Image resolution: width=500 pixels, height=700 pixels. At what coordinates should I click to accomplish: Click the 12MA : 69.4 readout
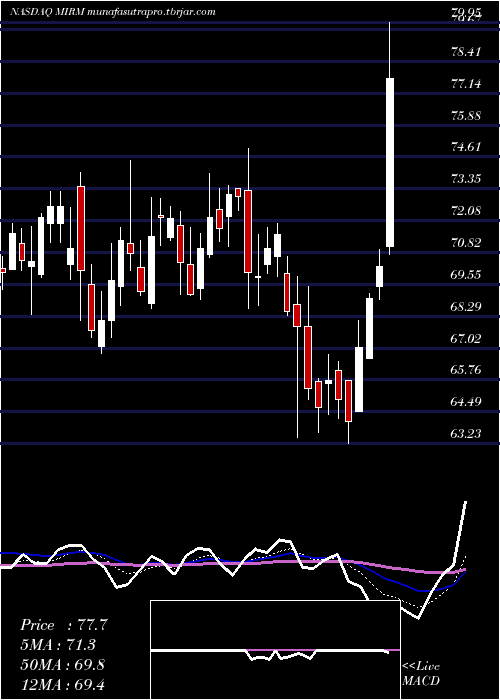click(x=63, y=684)
